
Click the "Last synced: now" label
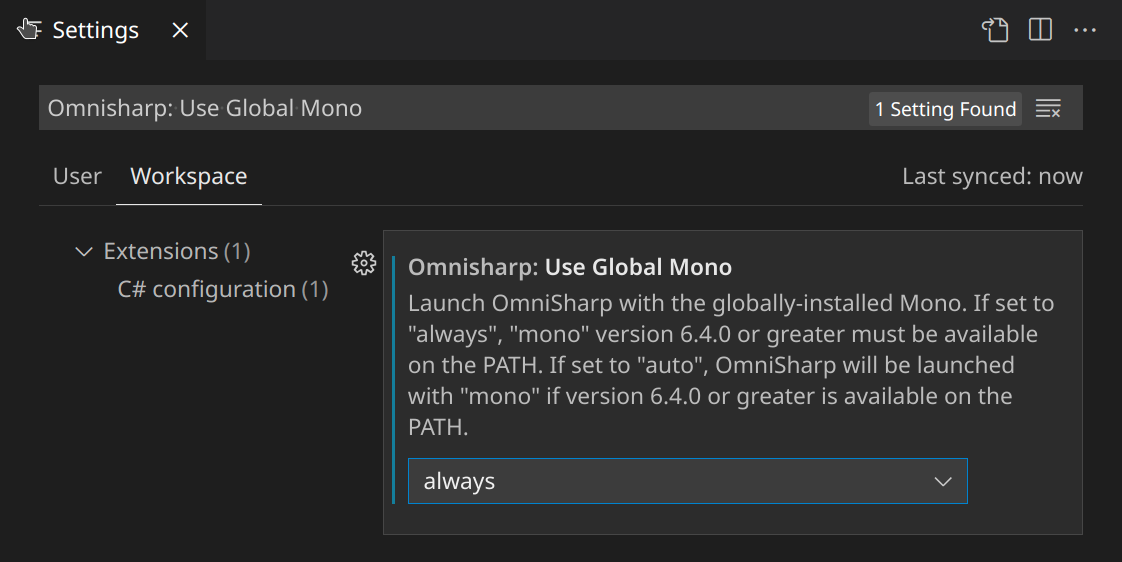click(x=991, y=176)
